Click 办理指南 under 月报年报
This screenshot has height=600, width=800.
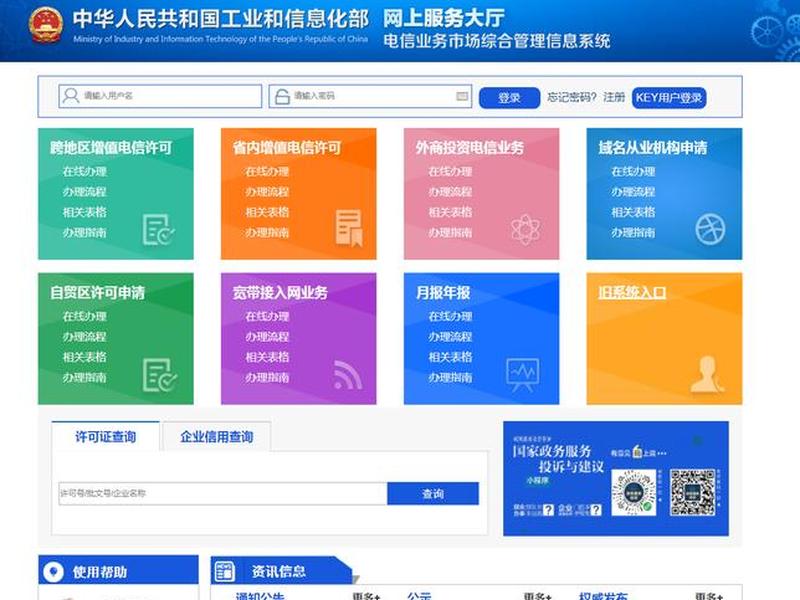click(451, 378)
